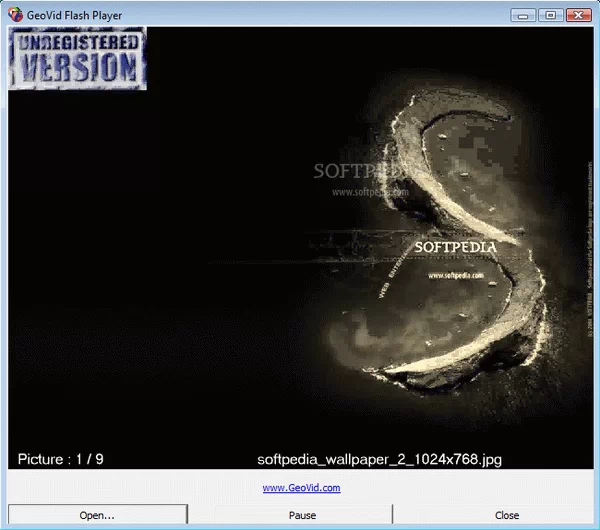Minimize the GeoVid Flash Player window
The height and width of the screenshot is (530, 600).
(x=523, y=15)
